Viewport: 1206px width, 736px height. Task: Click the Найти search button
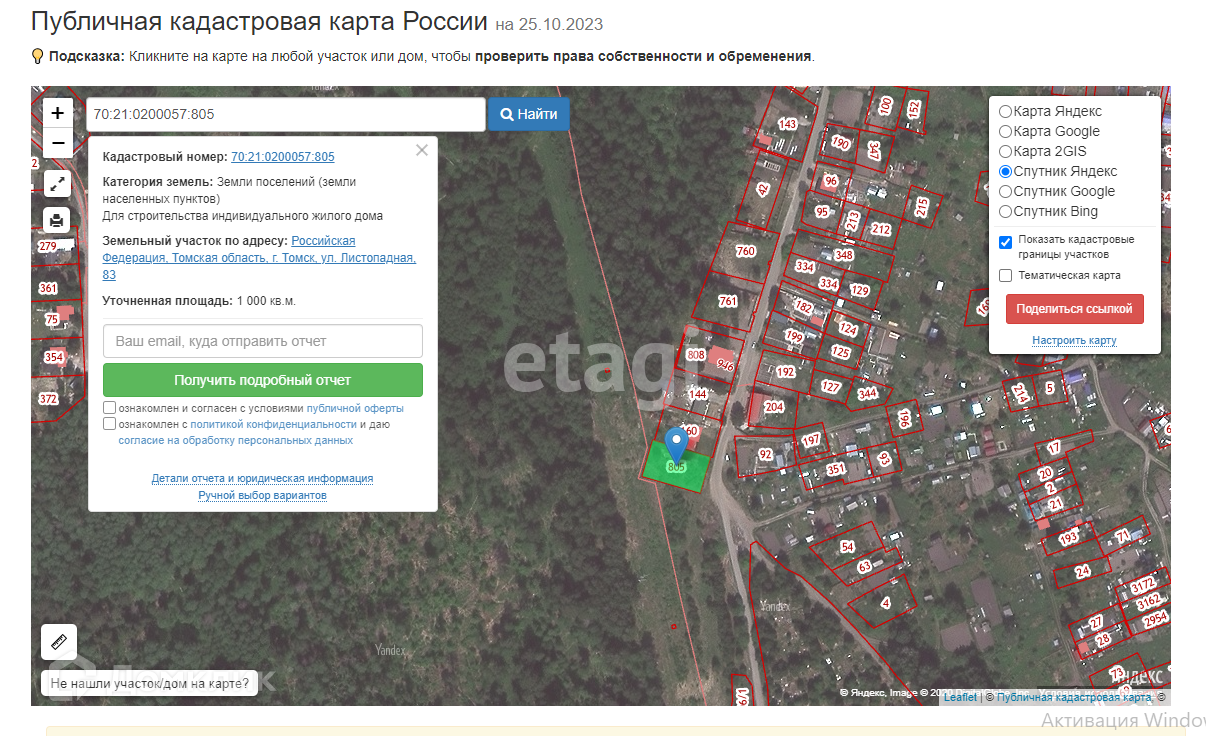click(x=529, y=114)
